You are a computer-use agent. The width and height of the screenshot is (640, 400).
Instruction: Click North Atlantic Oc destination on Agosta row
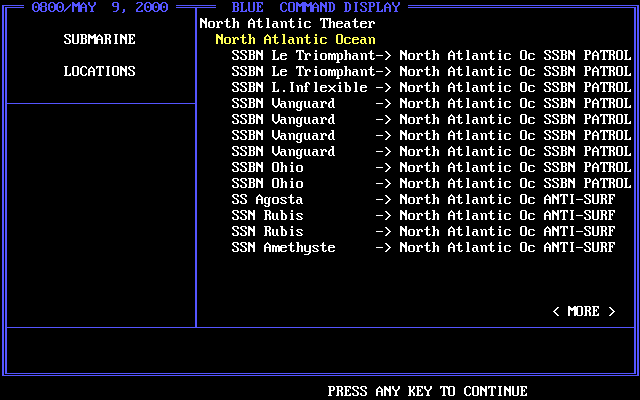pyautogui.click(x=467, y=200)
